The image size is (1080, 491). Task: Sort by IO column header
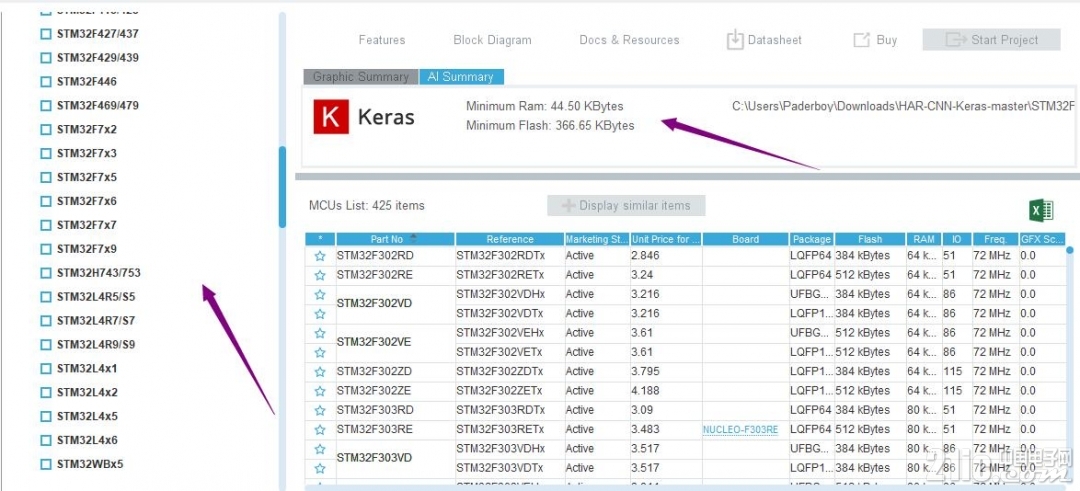point(957,239)
